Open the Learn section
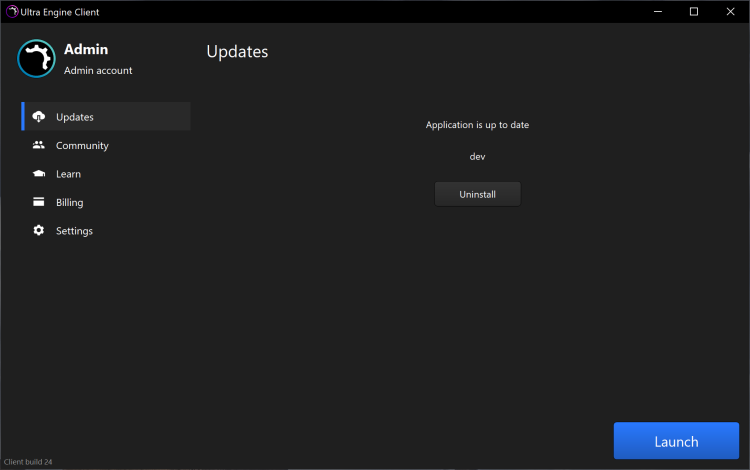Viewport: 750px width, 470px height. [x=68, y=174]
